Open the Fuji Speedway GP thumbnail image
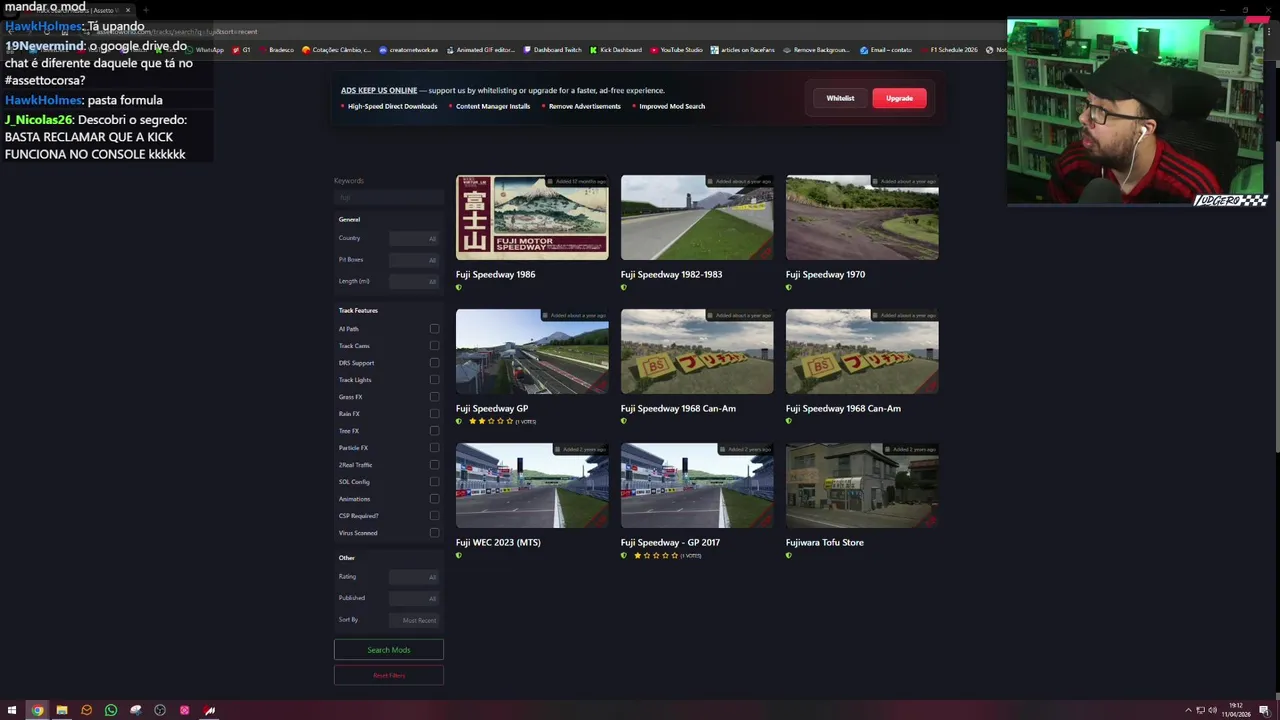Viewport: 1280px width, 720px height. point(532,351)
